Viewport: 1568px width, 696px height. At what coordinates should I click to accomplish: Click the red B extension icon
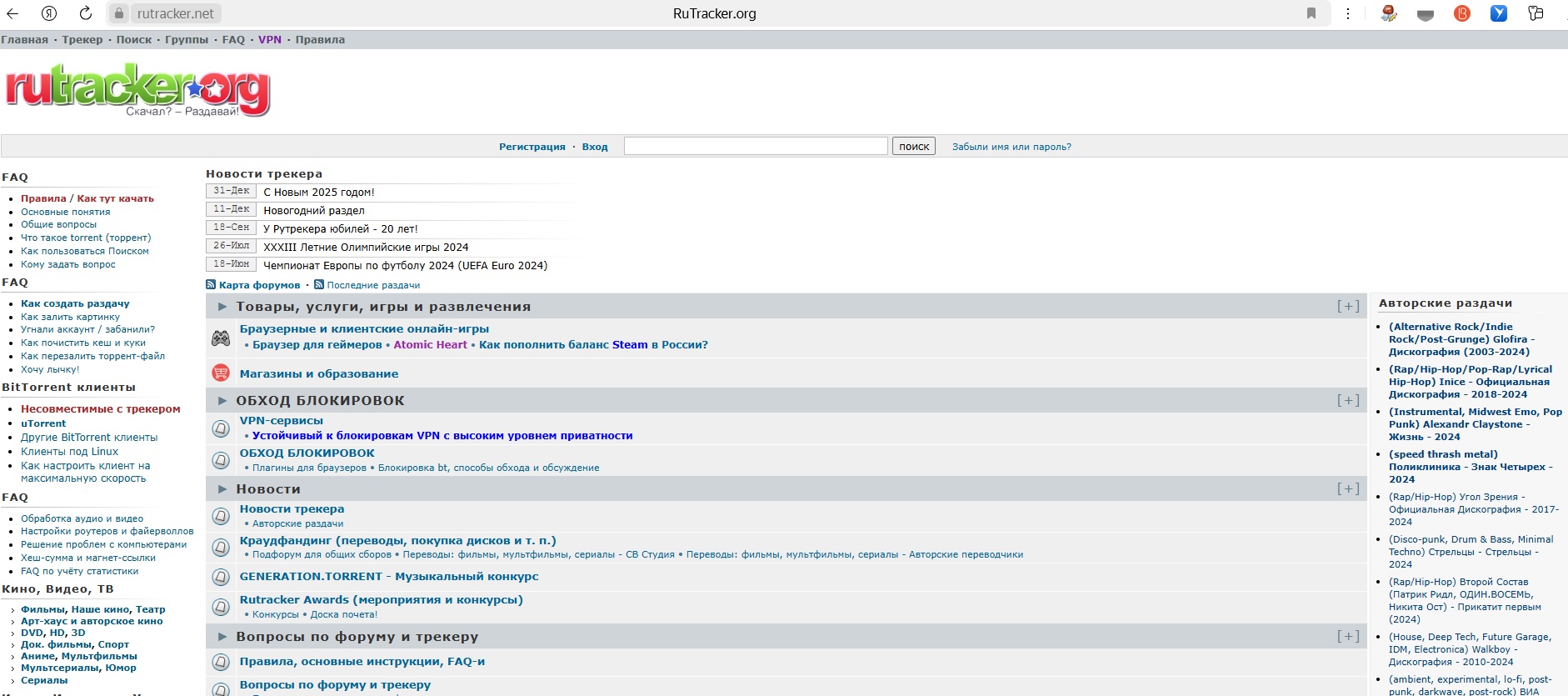pos(1462,13)
